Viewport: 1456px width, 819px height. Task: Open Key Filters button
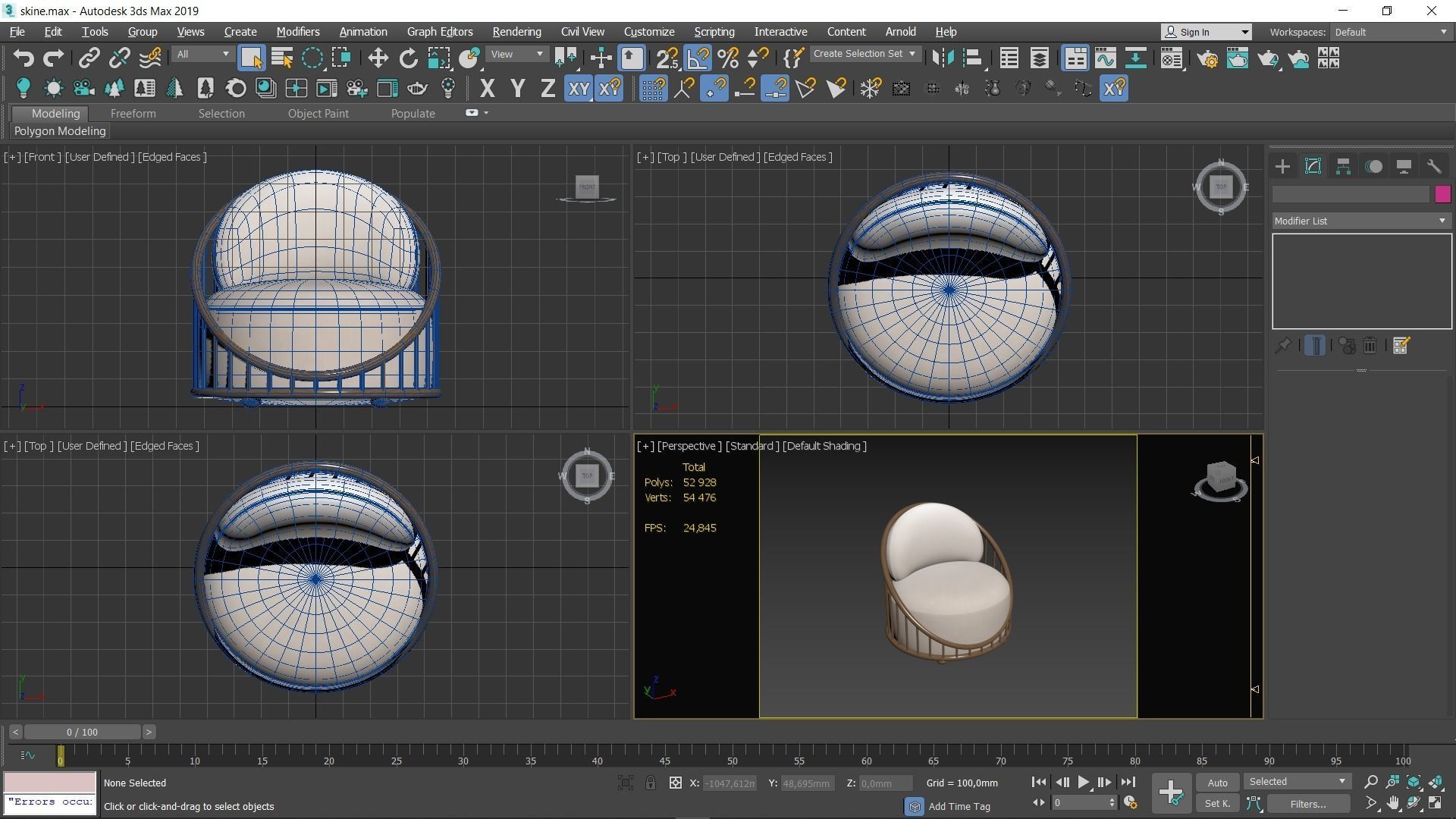(x=1308, y=804)
